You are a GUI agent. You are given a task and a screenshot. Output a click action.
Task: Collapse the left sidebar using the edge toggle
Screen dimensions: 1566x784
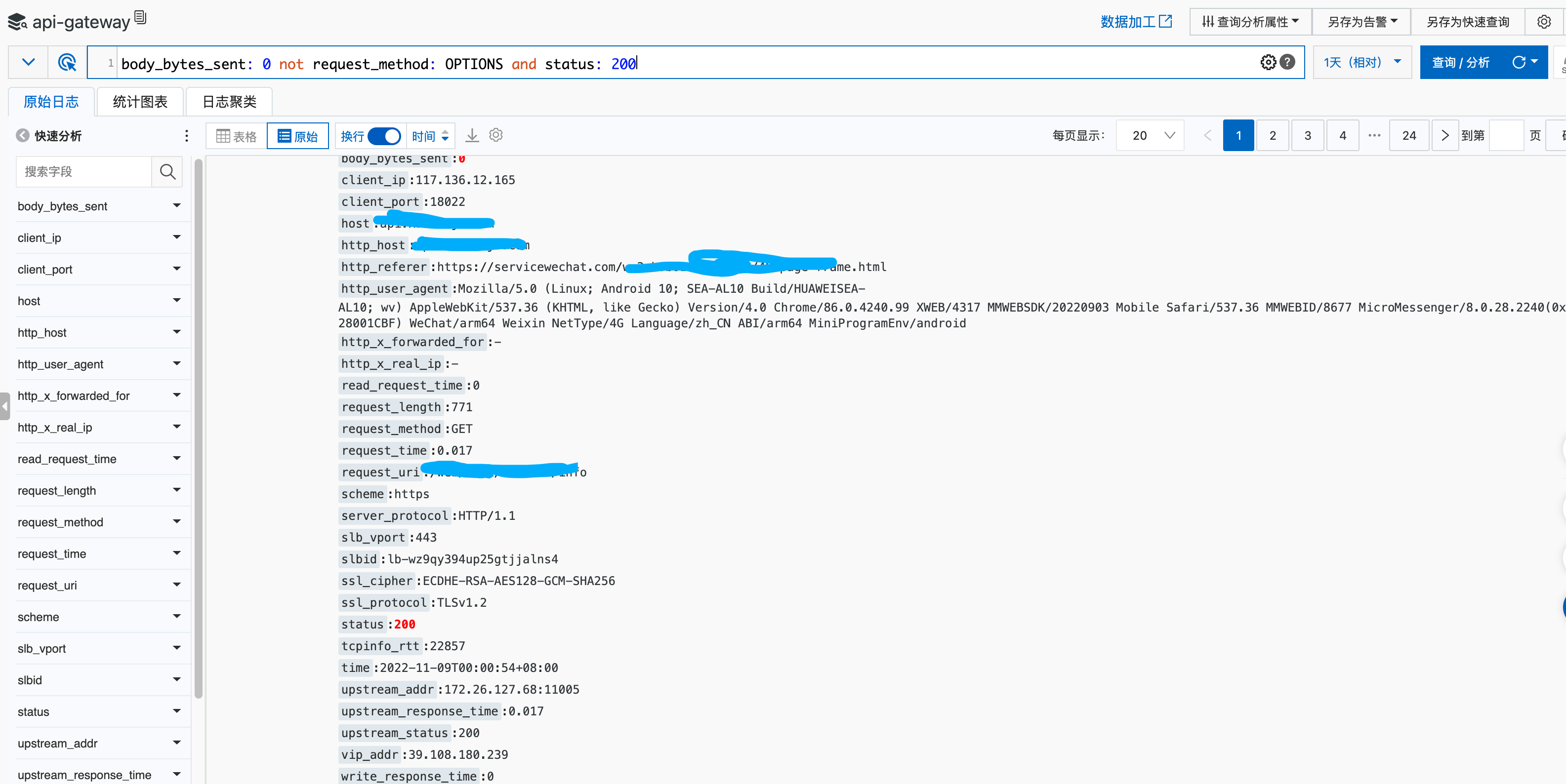coord(5,405)
